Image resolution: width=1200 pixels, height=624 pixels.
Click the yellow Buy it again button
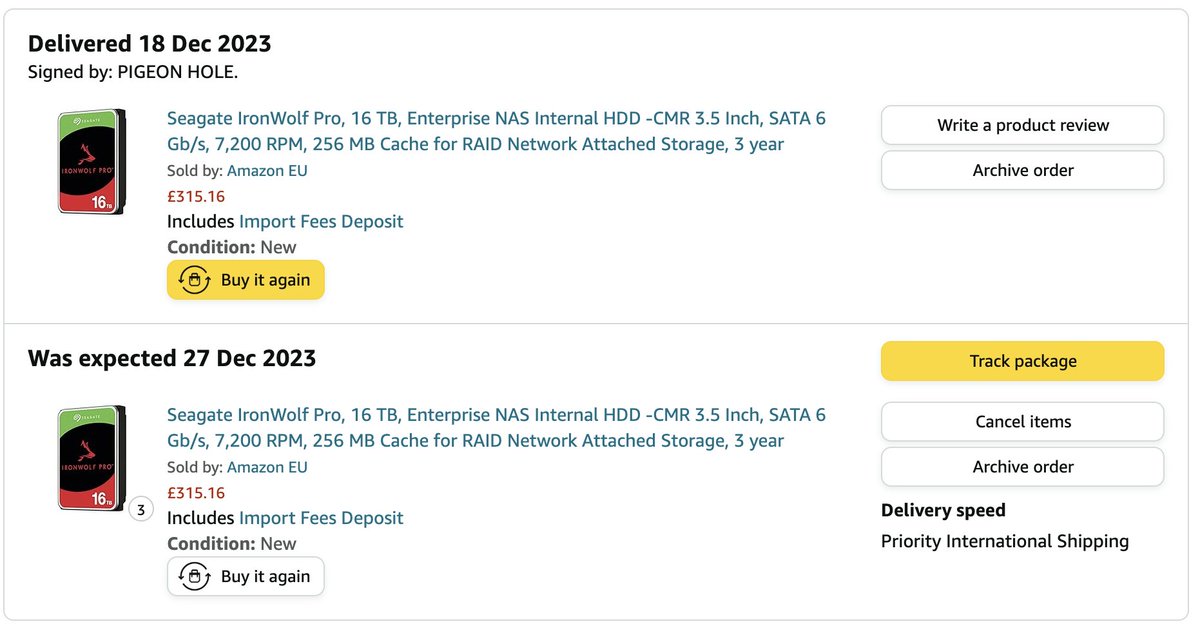246,280
